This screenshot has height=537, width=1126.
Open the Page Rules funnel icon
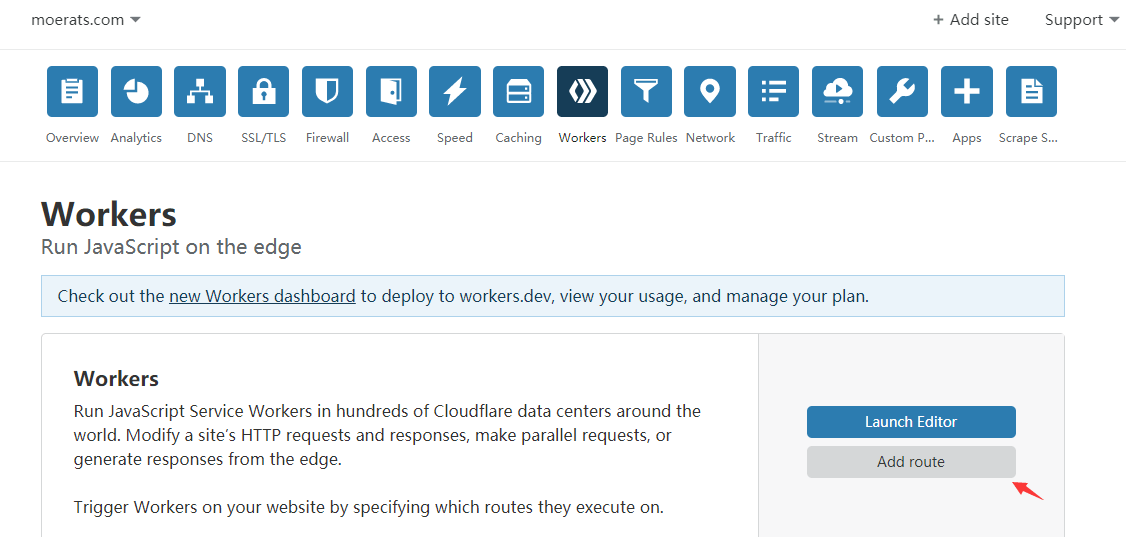646,92
